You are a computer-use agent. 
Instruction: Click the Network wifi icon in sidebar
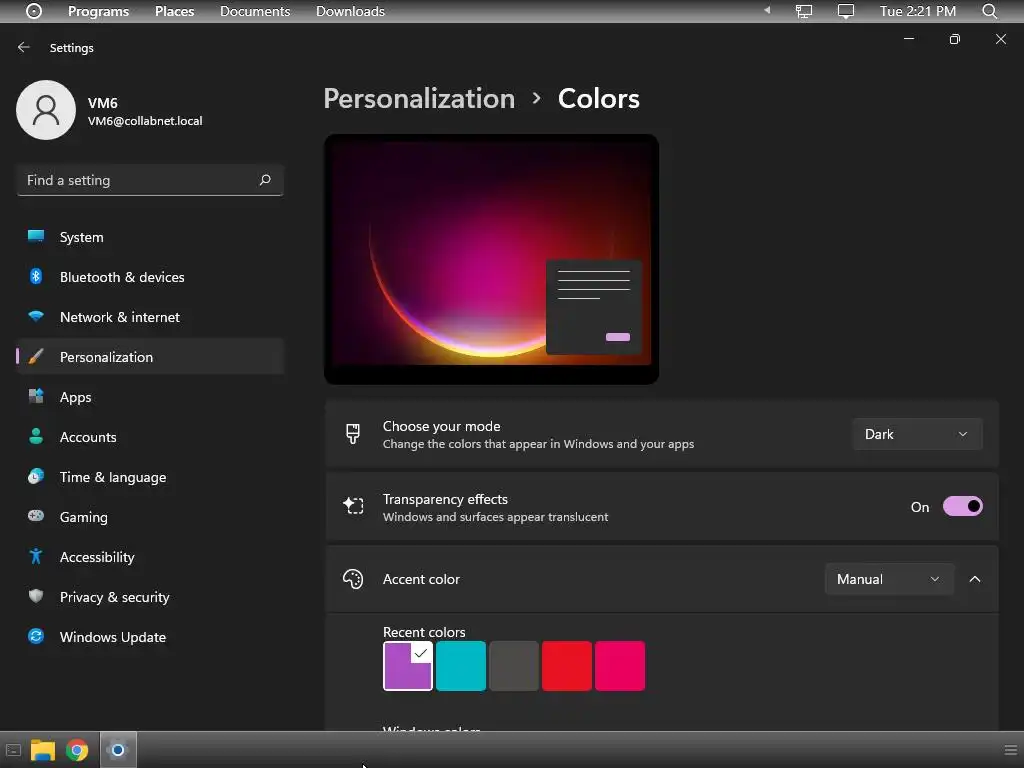click(x=36, y=316)
